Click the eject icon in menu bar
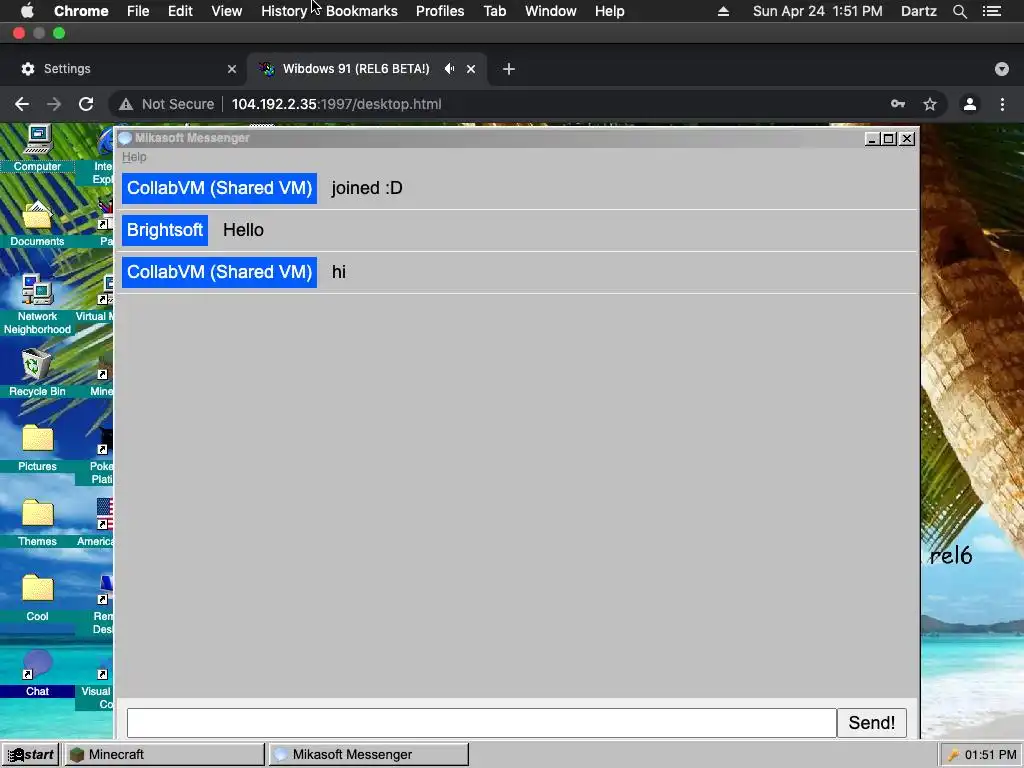This screenshot has height=768, width=1024. (723, 11)
